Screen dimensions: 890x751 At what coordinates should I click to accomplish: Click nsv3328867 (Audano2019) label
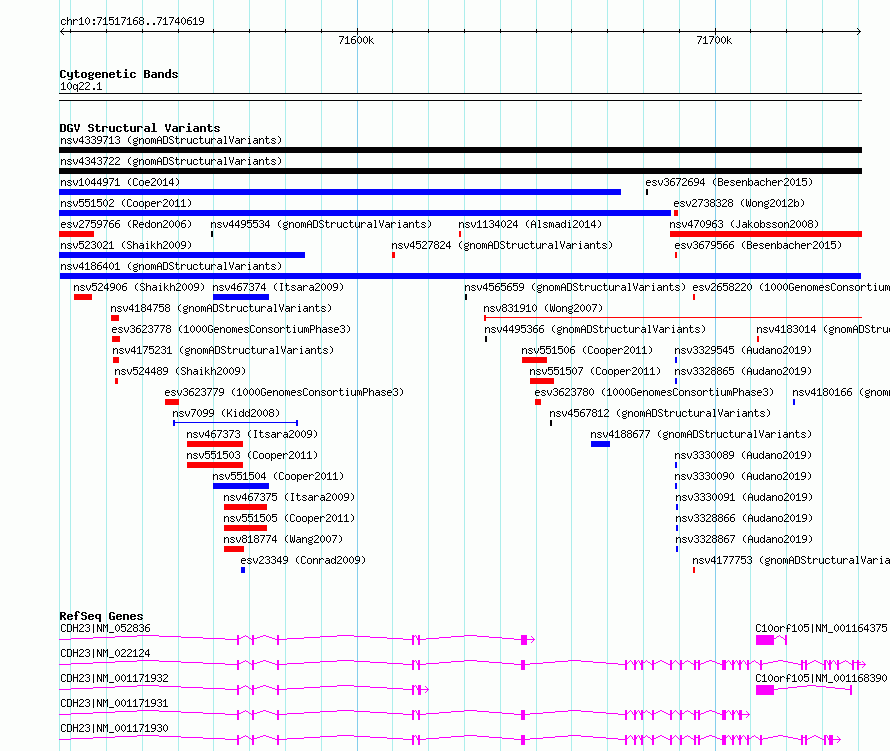click(x=743, y=539)
